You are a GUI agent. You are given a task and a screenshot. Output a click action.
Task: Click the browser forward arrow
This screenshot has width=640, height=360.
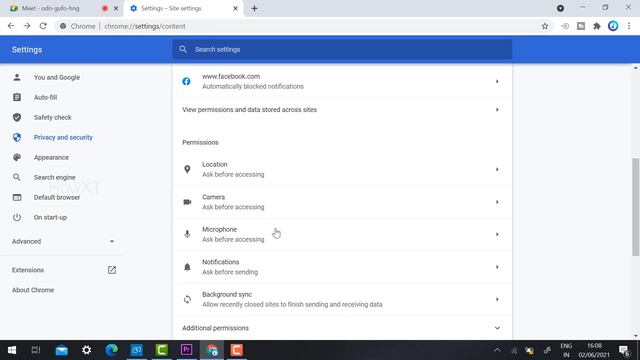pyautogui.click(x=27, y=26)
